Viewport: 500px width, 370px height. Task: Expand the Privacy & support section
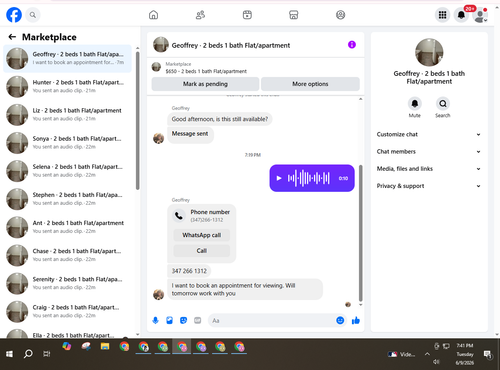(429, 186)
